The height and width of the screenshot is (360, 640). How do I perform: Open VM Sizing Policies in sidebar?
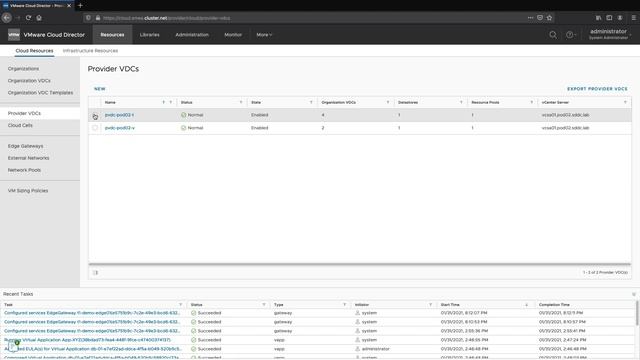[28, 191]
